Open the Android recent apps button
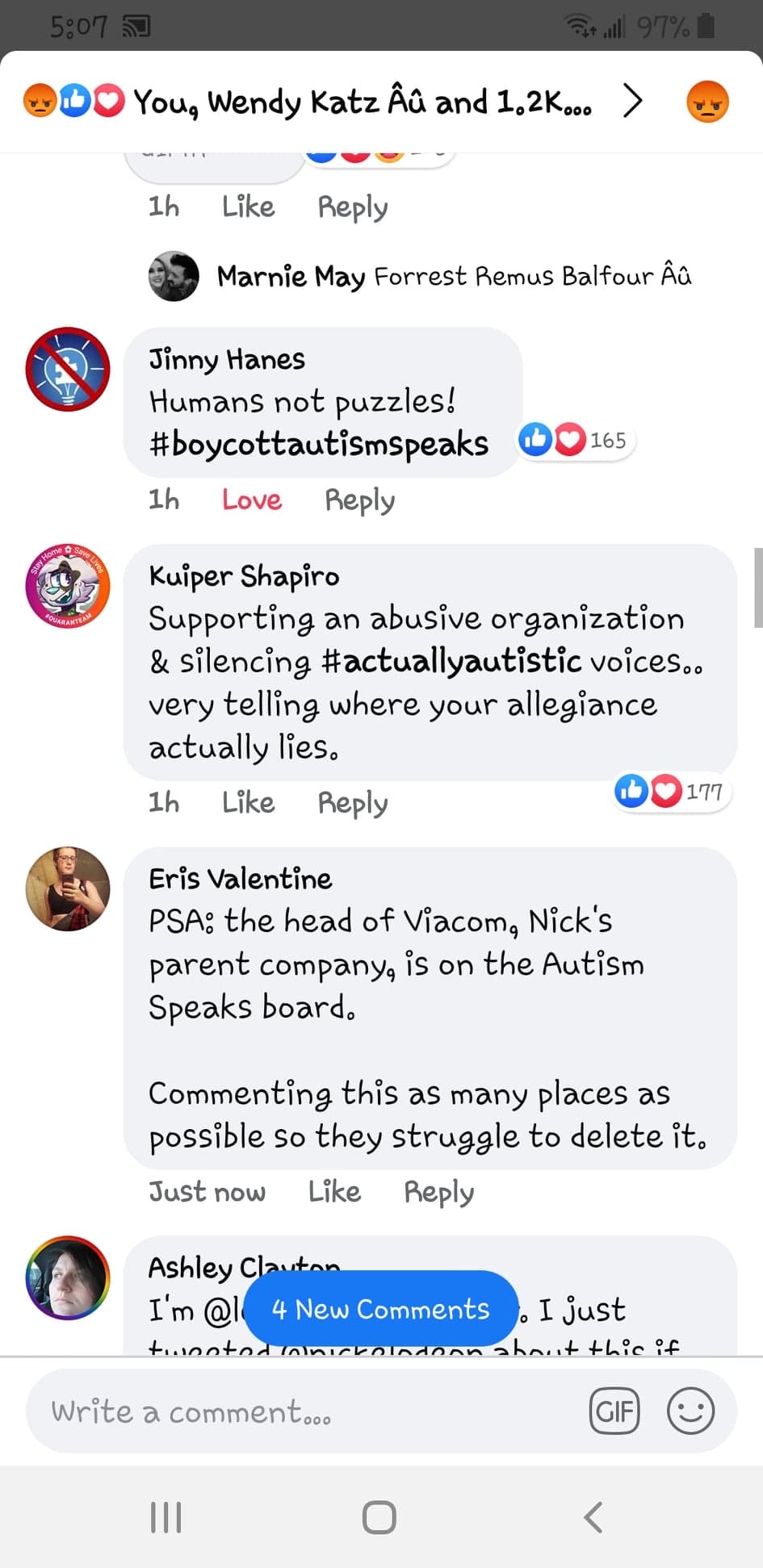The image size is (763, 1568). tap(166, 1517)
